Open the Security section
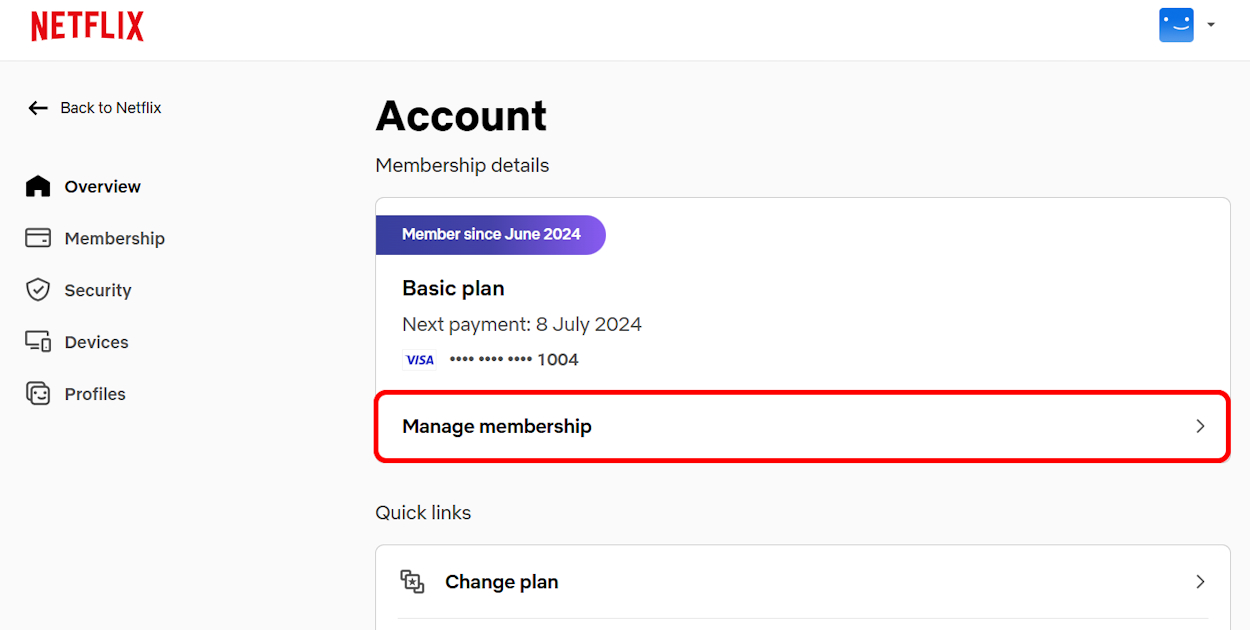 [x=97, y=290]
